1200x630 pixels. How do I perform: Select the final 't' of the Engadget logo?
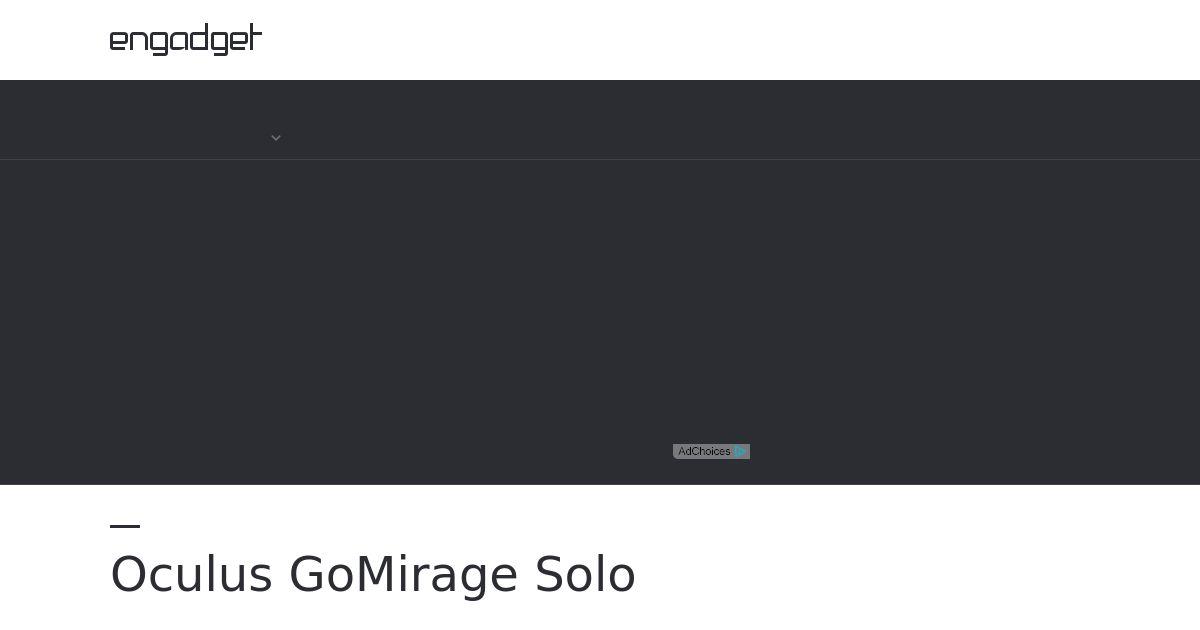pos(254,38)
